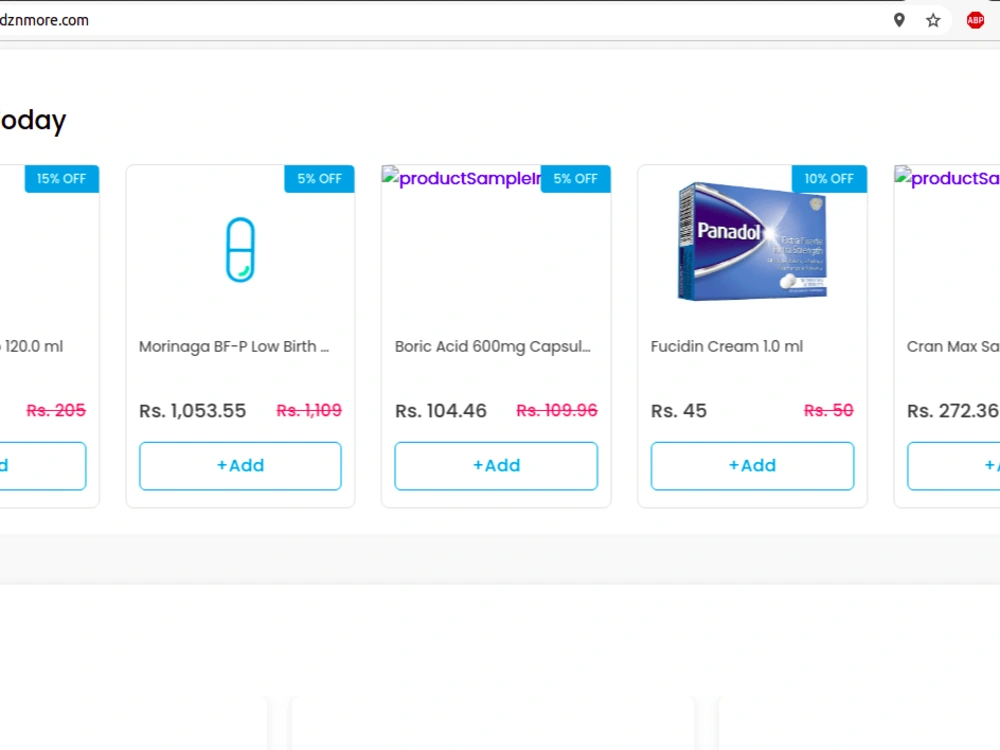Add Fucidin Cream 1.0 ml to cart

[x=752, y=466]
